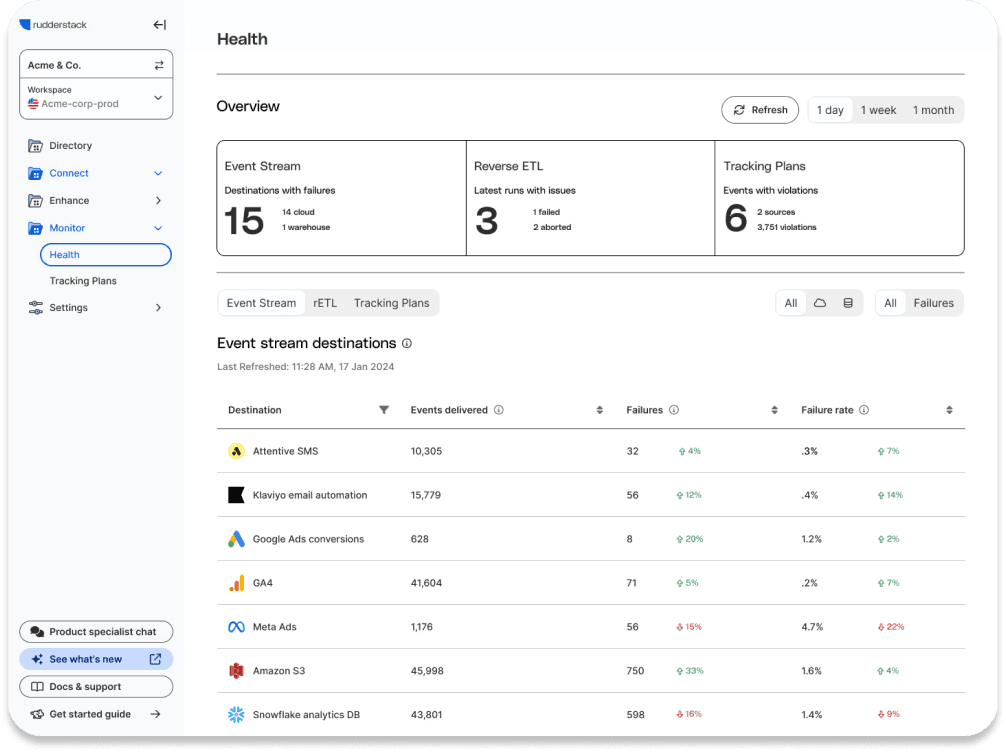This screenshot has width=1006, height=752.
Task: Open Klaviyo email automation destination
Action: pyautogui.click(x=310, y=495)
